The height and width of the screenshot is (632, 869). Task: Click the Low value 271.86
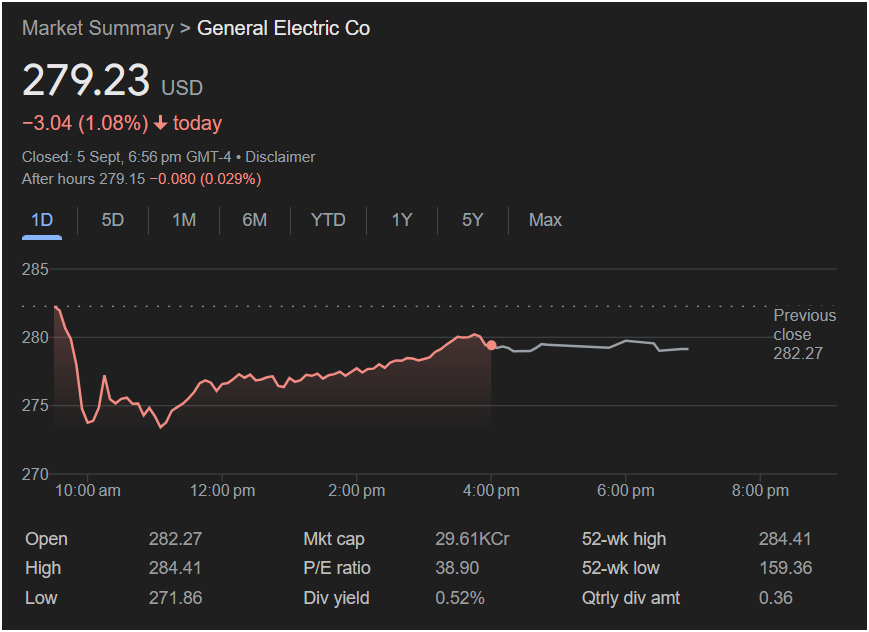(175, 598)
